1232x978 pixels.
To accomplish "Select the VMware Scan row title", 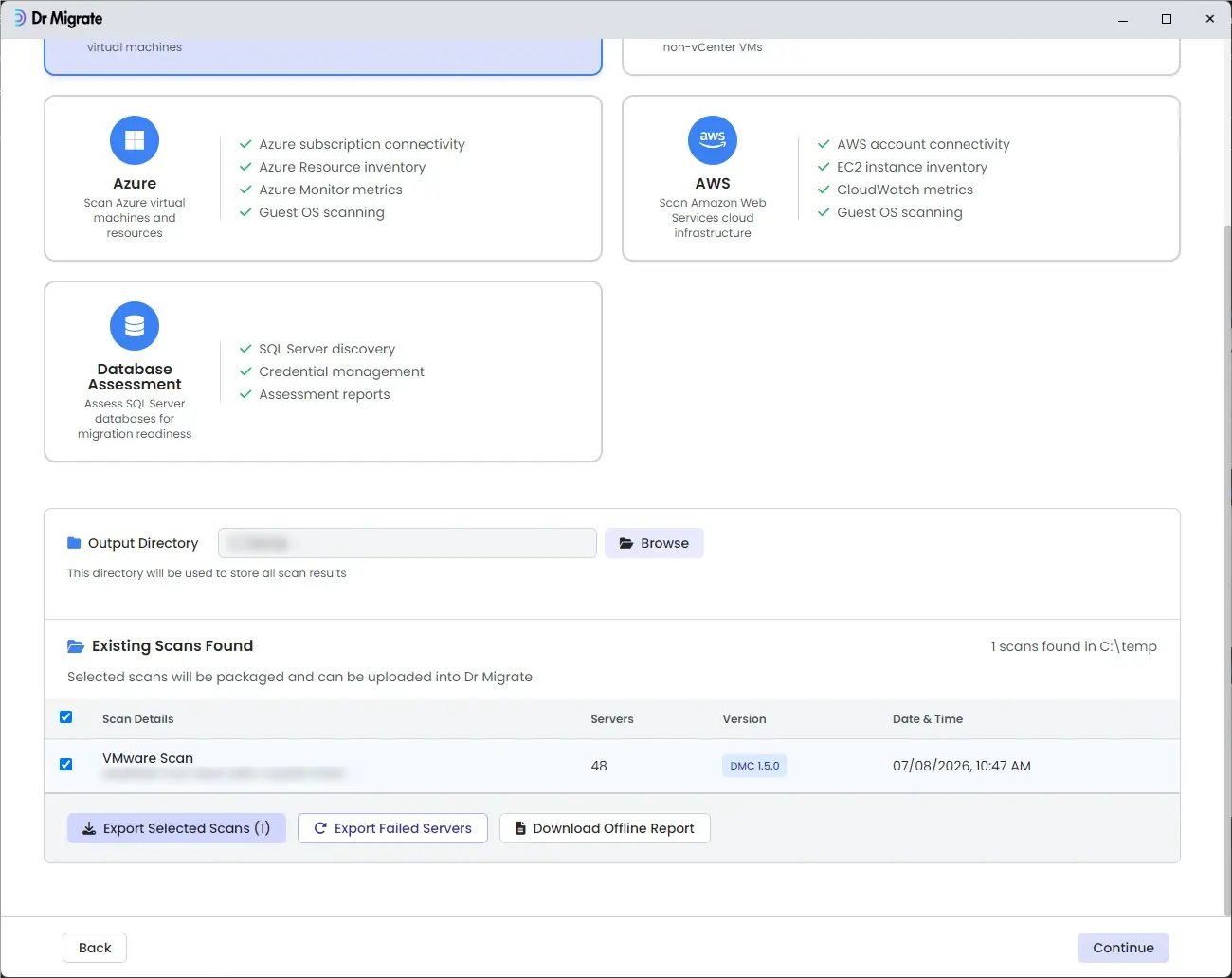I will tap(148, 758).
